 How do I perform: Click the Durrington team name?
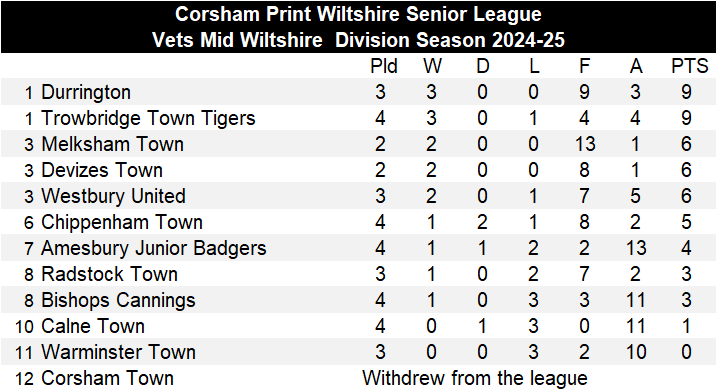click(86, 92)
